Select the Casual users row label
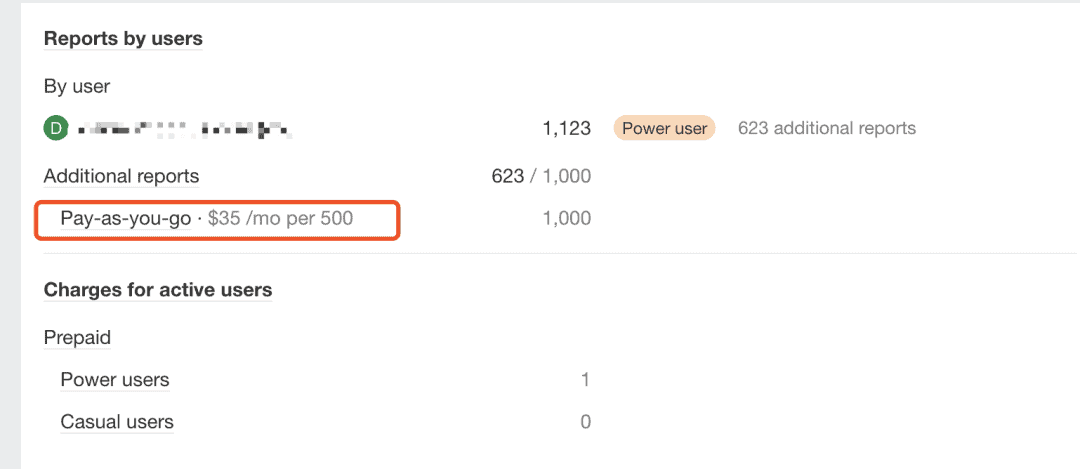This screenshot has height=469, width=1080. coord(117,421)
